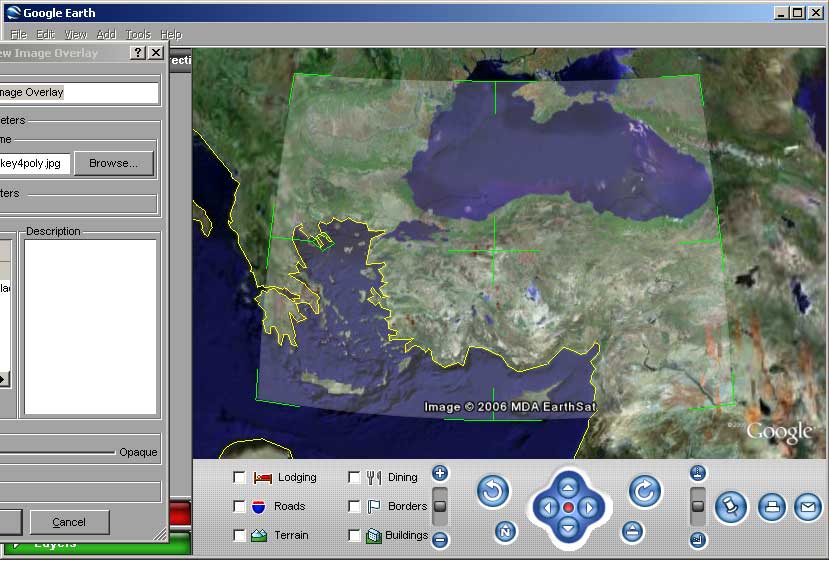Click inside the Description text area
The height and width of the screenshot is (561, 829).
pos(90,326)
